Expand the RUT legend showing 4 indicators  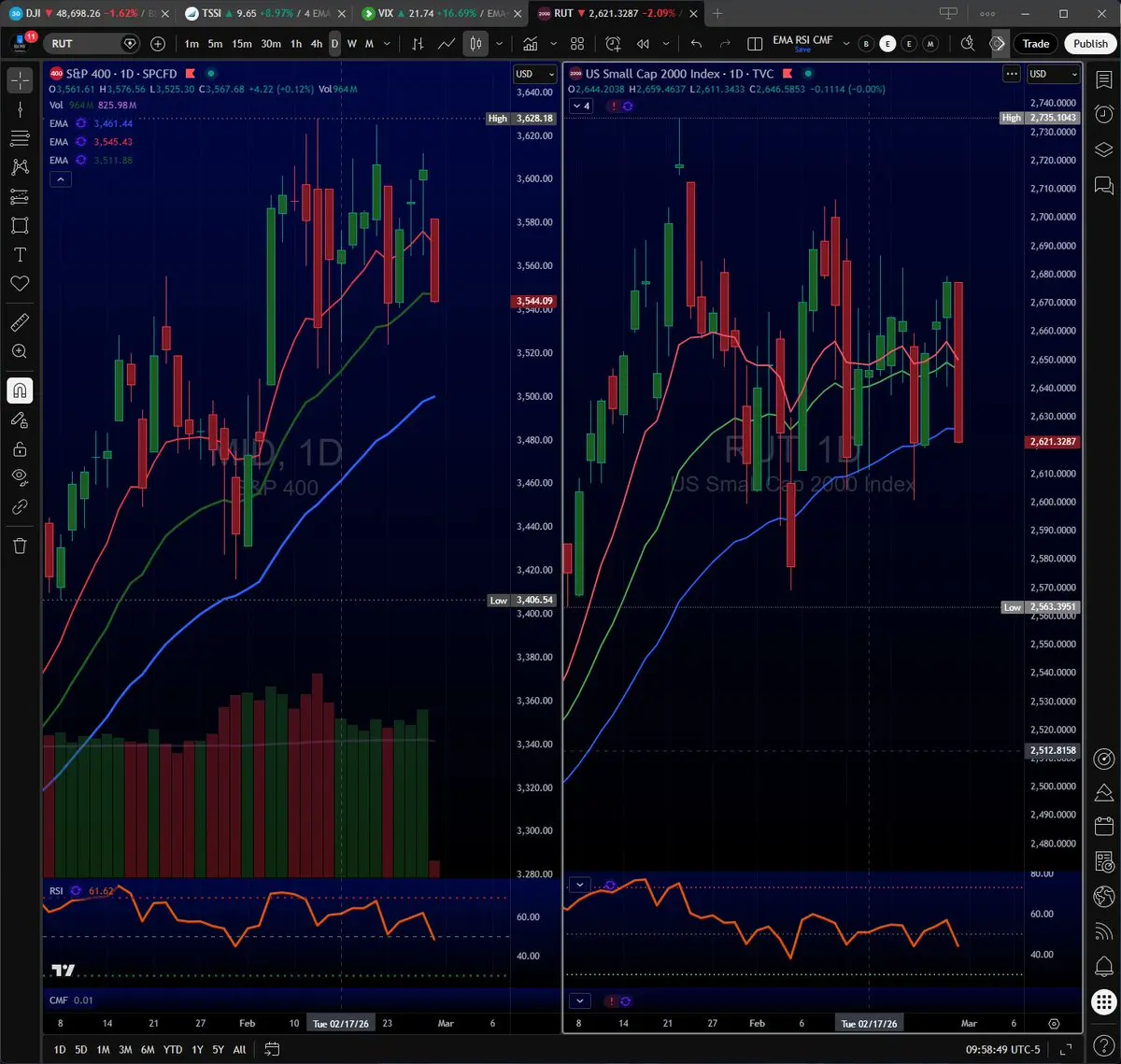click(581, 106)
